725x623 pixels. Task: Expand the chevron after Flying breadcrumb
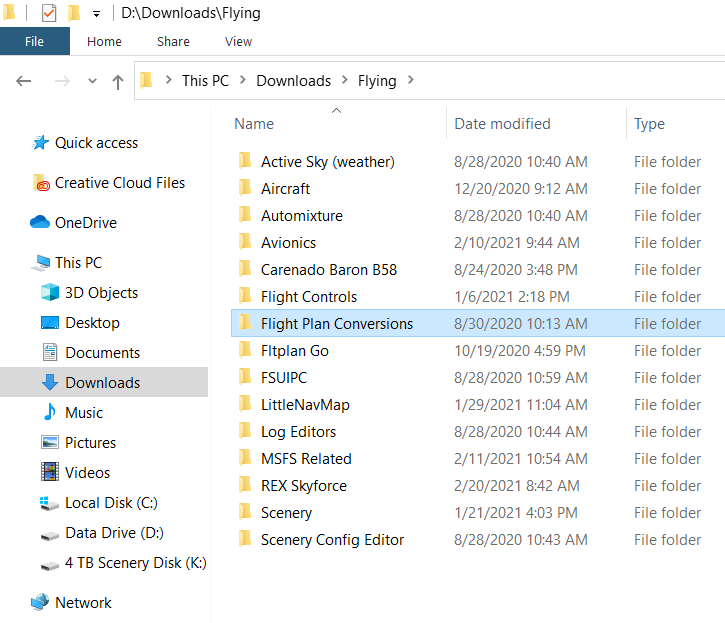coord(411,80)
